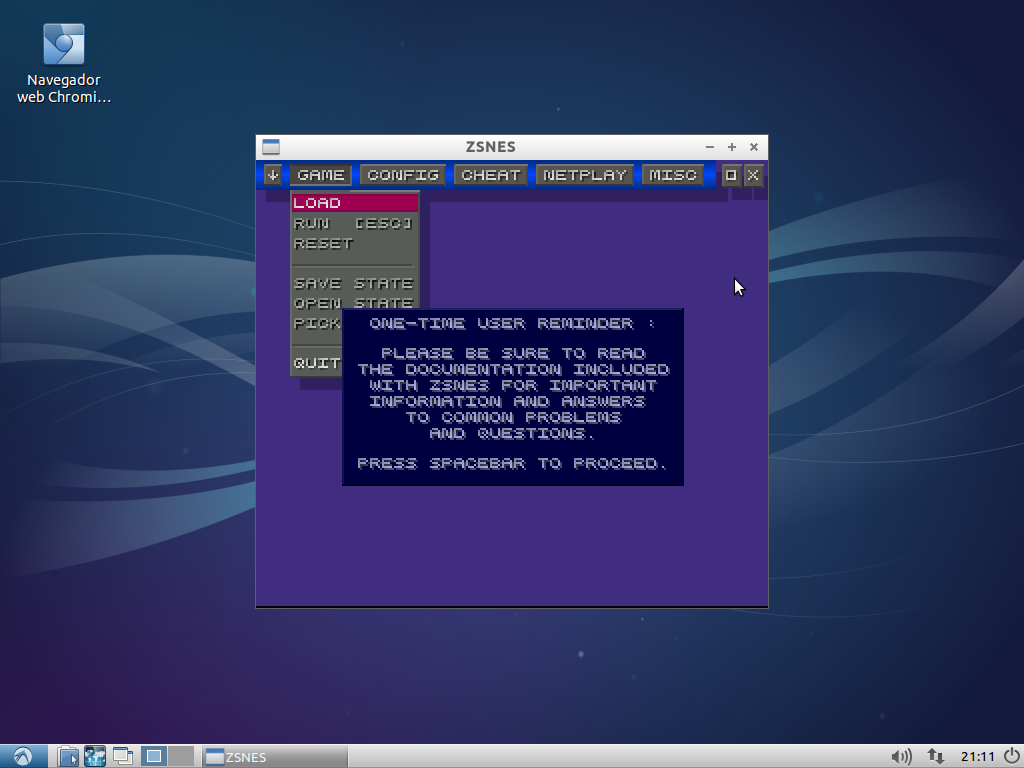
Task: Open the MISC menu
Action: pyautogui.click(x=673, y=175)
